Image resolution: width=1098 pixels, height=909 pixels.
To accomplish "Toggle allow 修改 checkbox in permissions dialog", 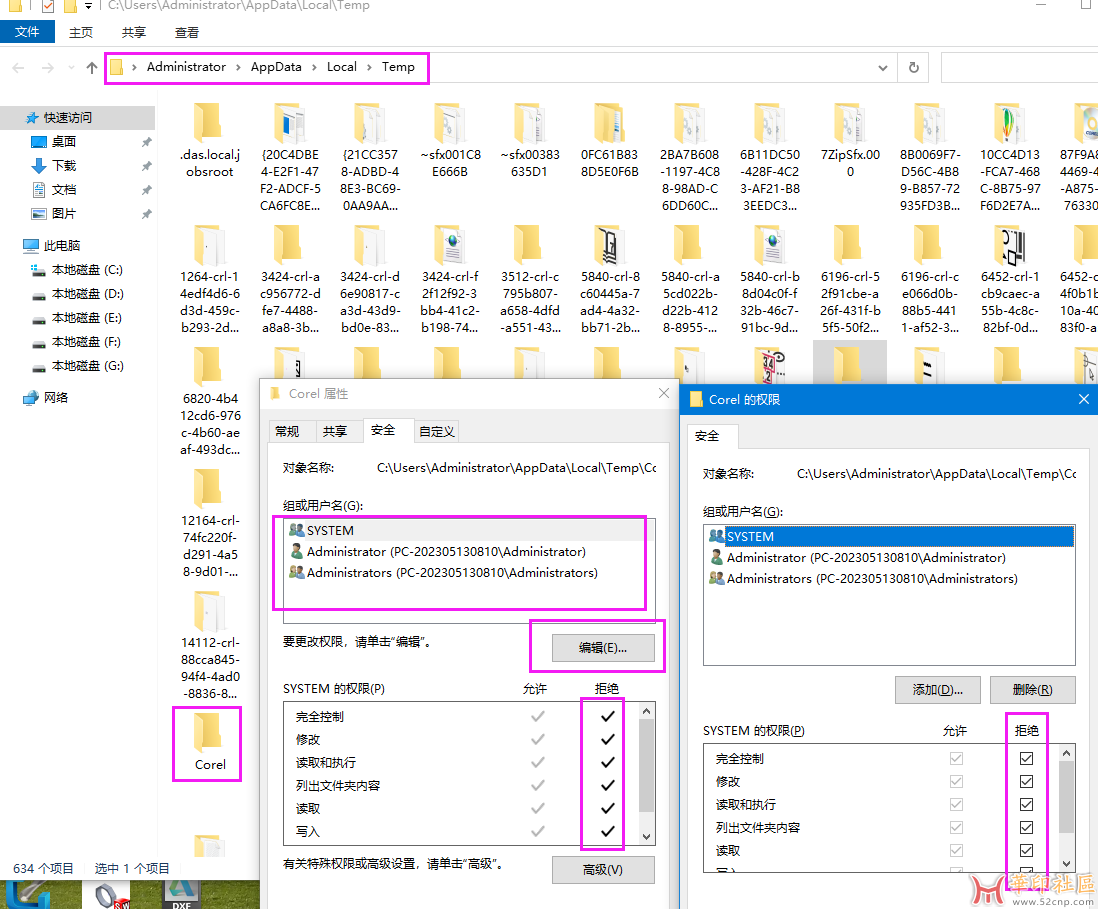I will [x=957, y=782].
